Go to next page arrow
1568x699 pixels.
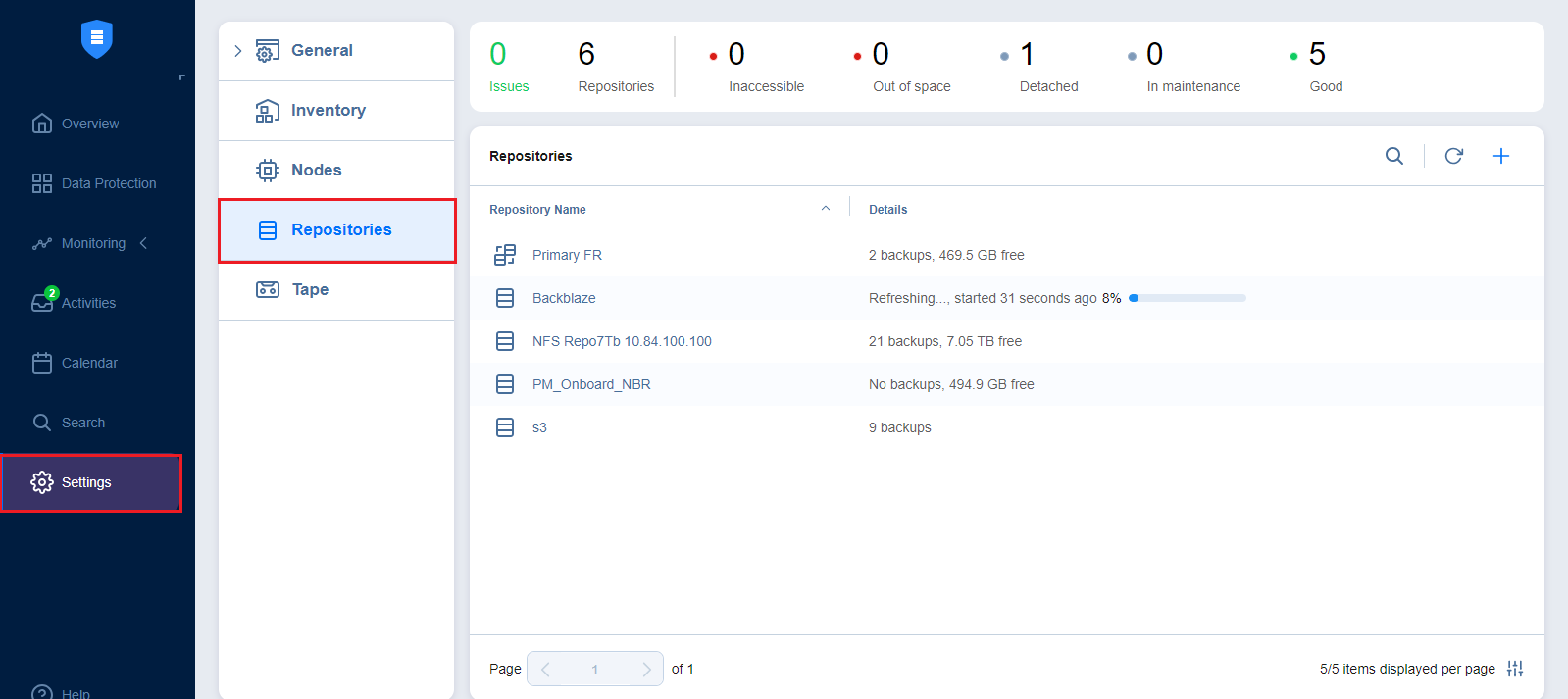point(646,669)
